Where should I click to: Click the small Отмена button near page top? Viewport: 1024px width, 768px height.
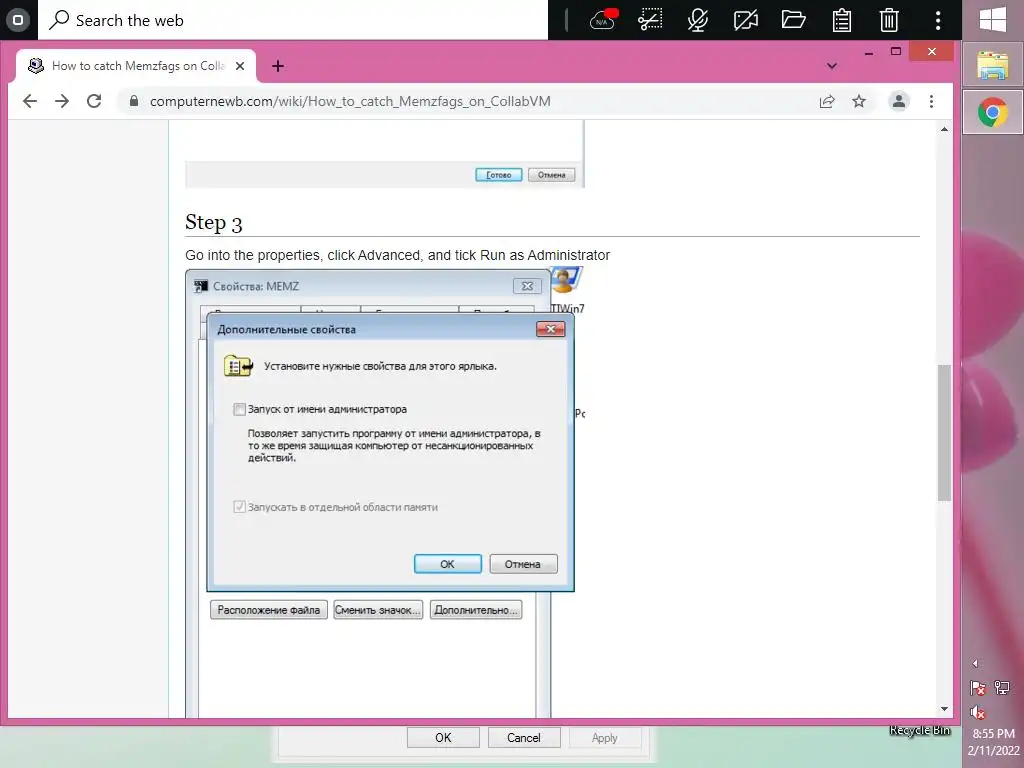click(x=551, y=175)
